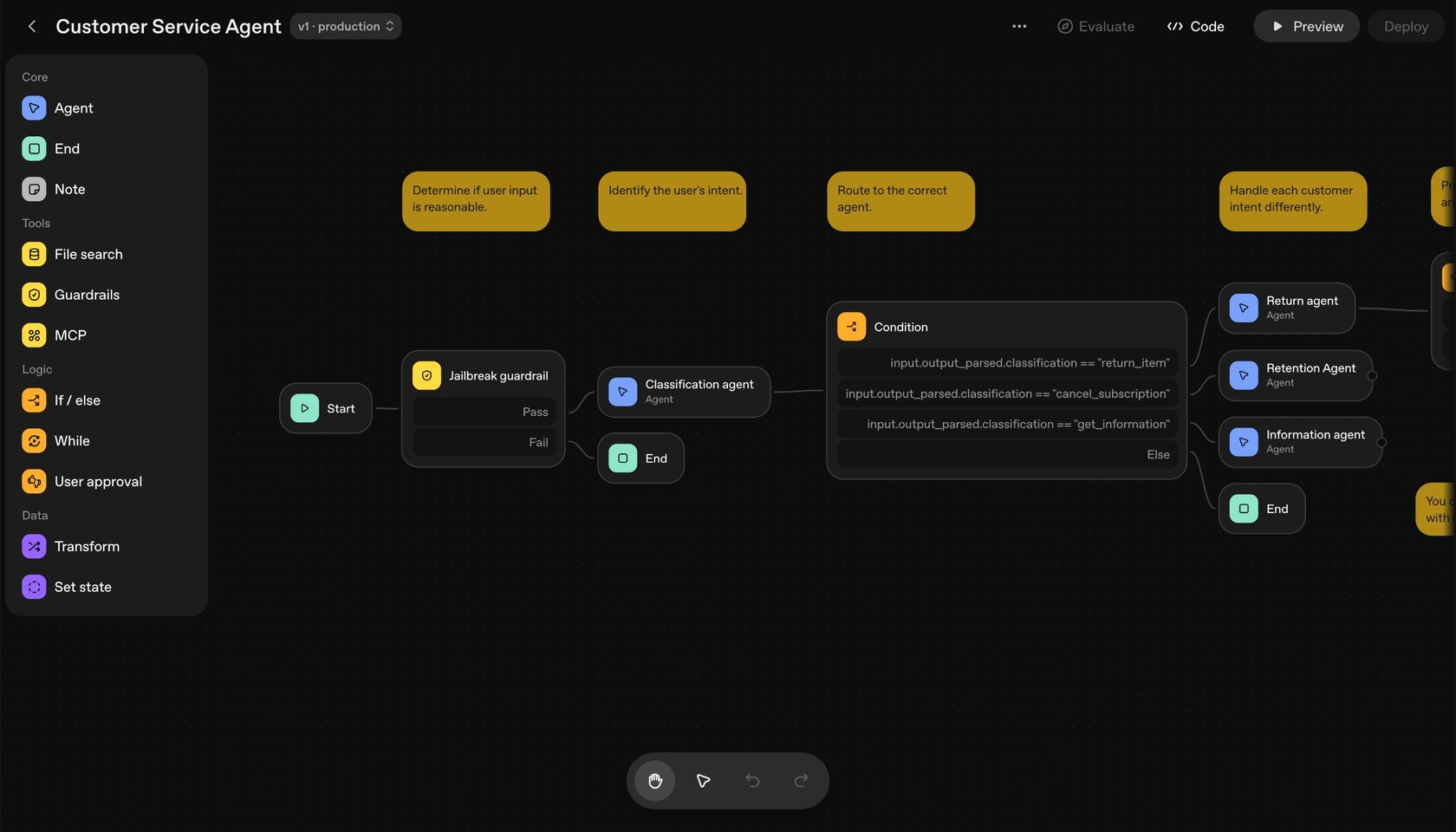The height and width of the screenshot is (832, 1456).
Task: Click the Deploy button
Action: [x=1406, y=26]
